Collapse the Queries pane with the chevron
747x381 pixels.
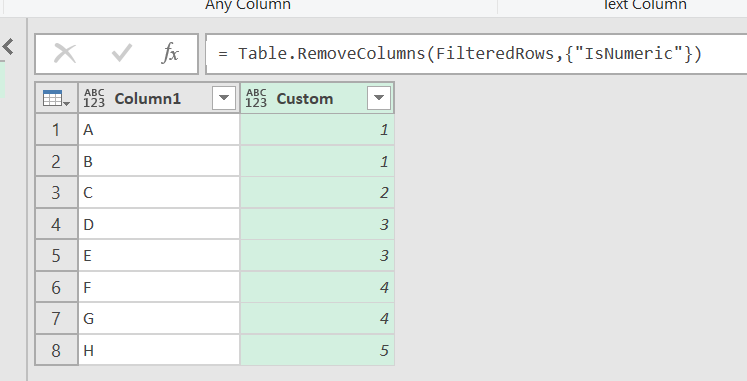[8, 47]
